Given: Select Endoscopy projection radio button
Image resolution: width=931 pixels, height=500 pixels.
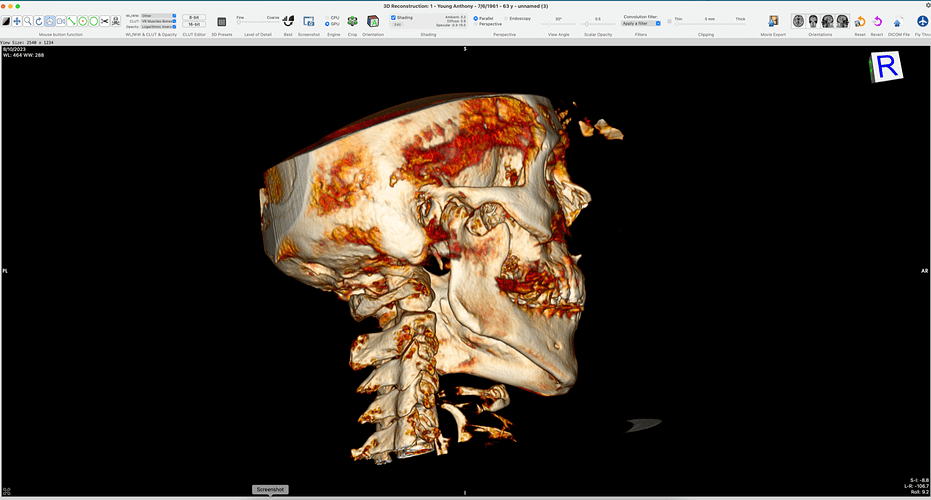Looking at the screenshot, I should tap(506, 18).
